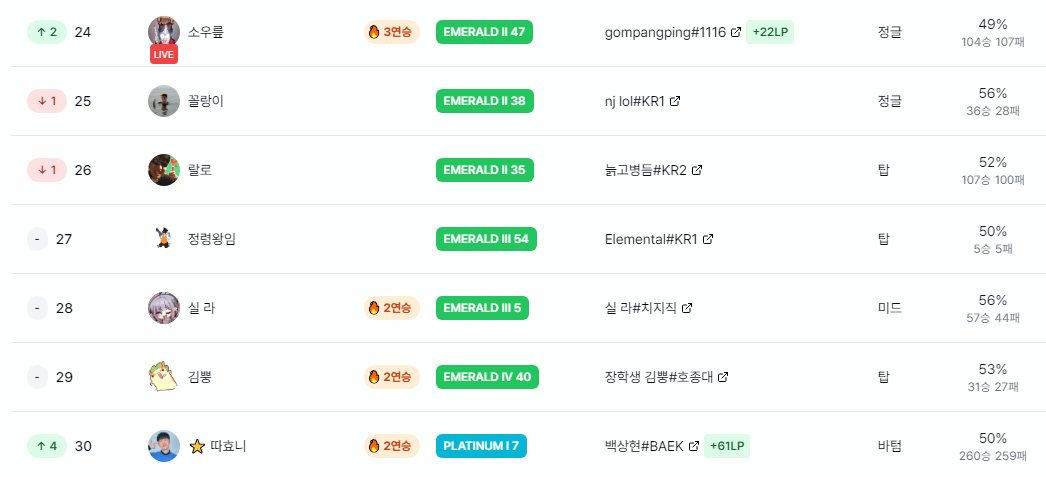Click the gold star icon beside 따효니
Screen dimensions: 1046x477
click(x=197, y=446)
